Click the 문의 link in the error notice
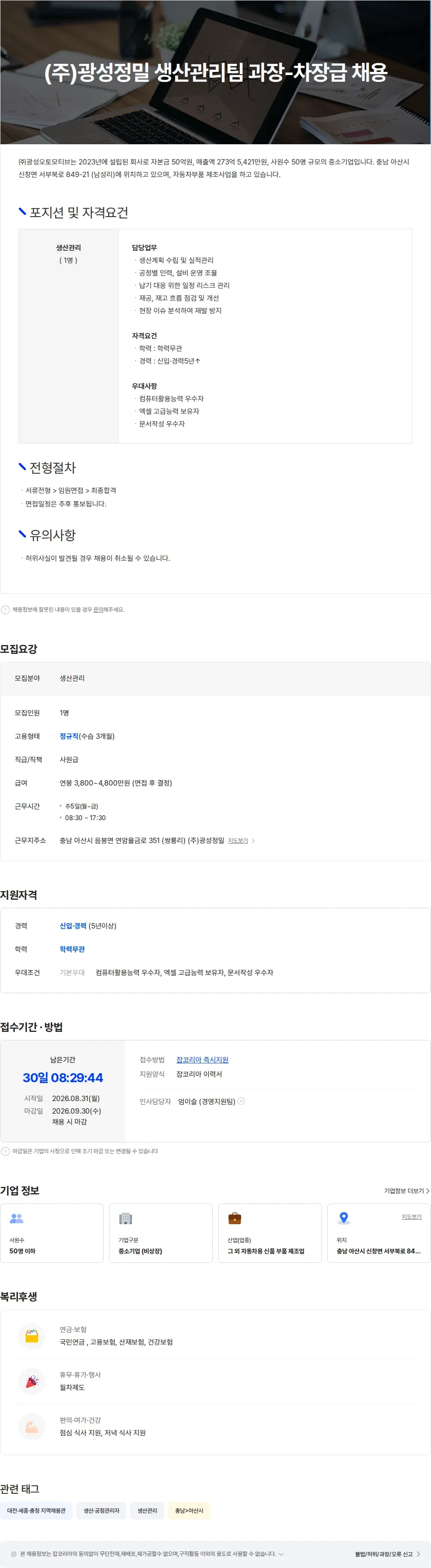The image size is (431, 1568). coord(98,609)
